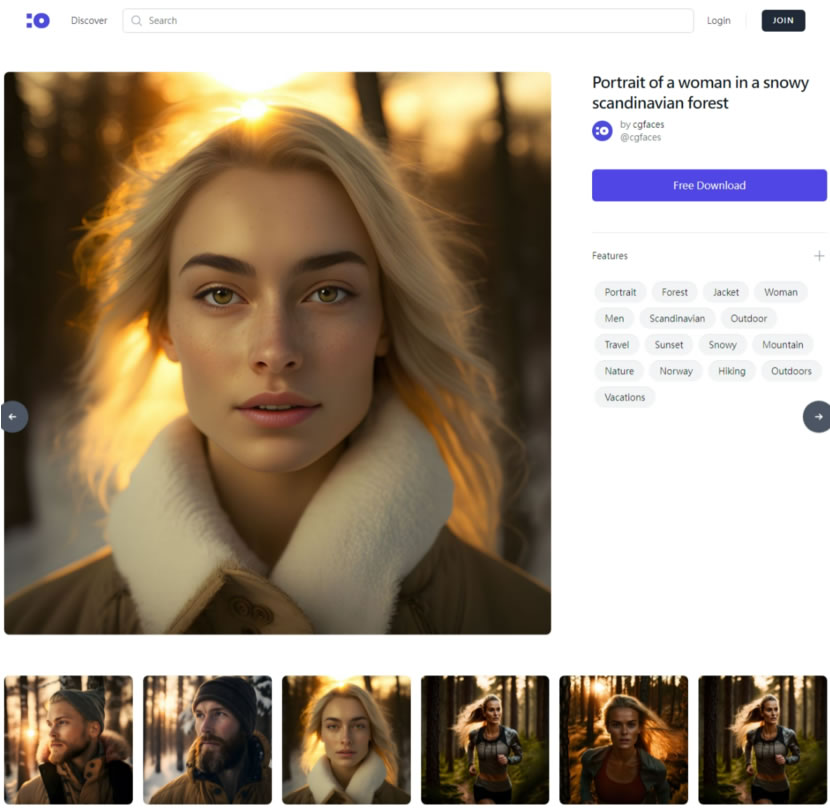Select the Outdoor tag
The image size is (830, 812).
point(748,318)
